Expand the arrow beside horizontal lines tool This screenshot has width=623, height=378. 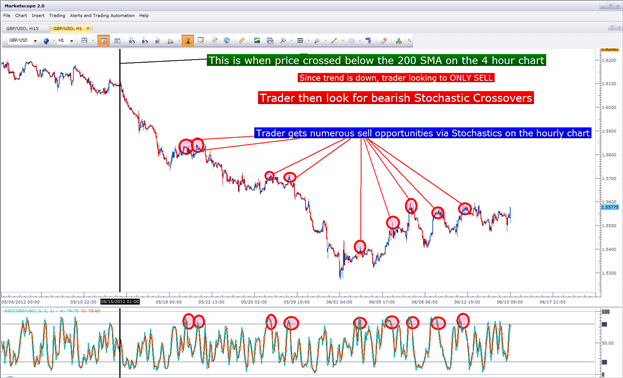tap(308, 41)
